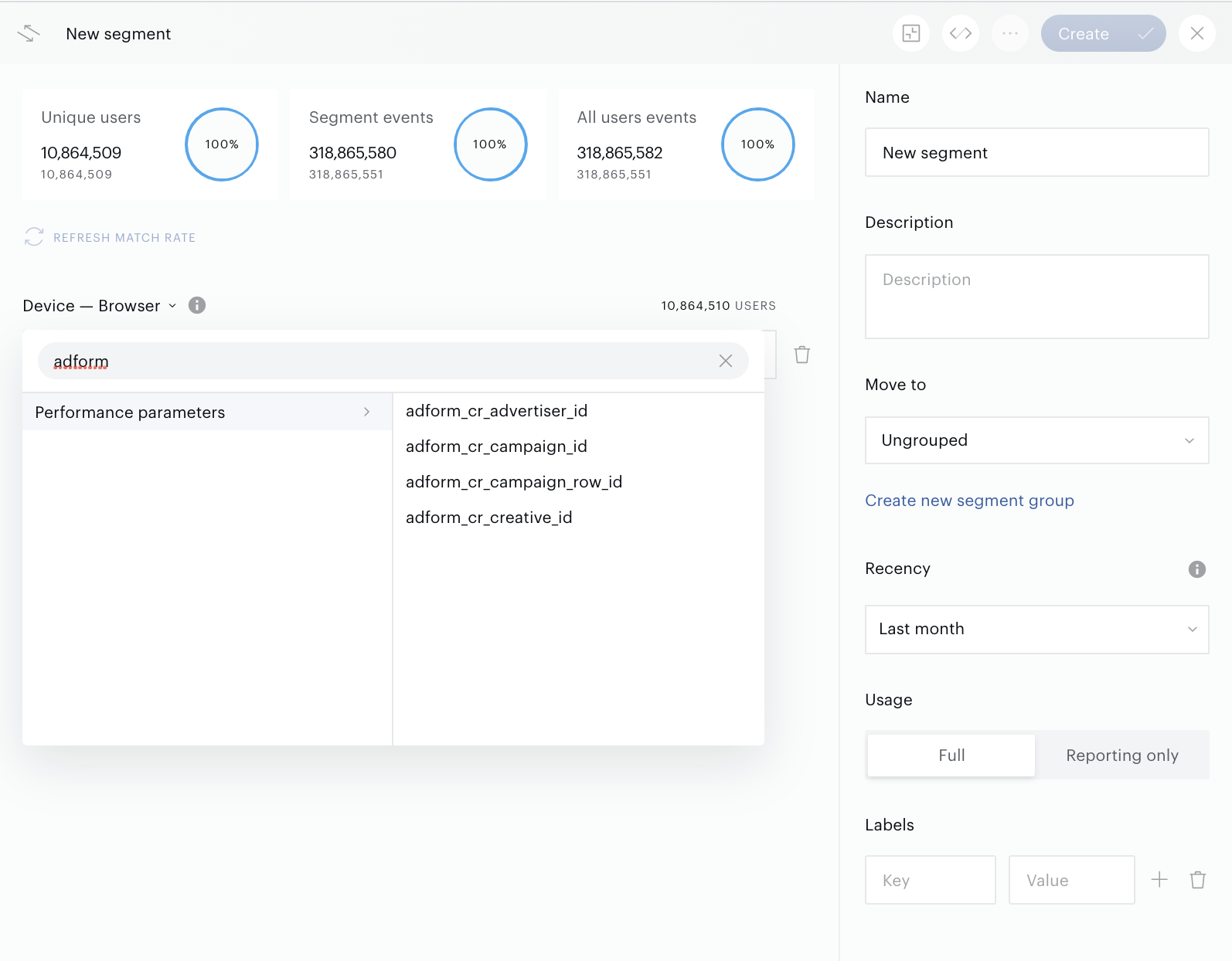Expand the Device — Browser dropdown

point(100,306)
